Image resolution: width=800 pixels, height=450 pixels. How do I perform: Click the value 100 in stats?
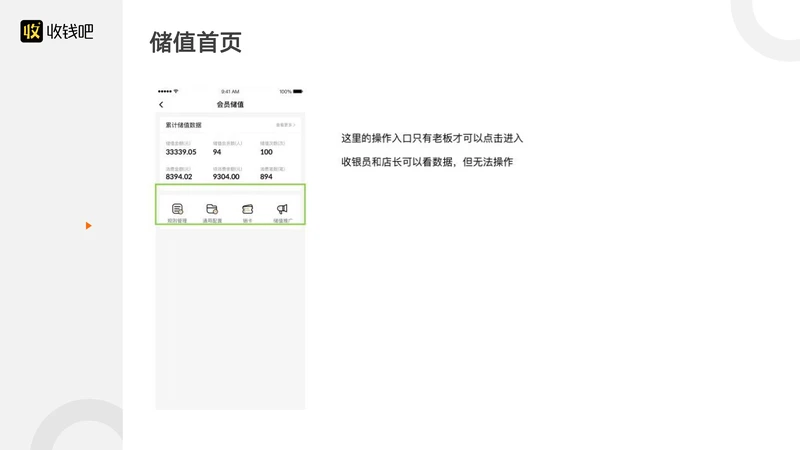click(266, 152)
